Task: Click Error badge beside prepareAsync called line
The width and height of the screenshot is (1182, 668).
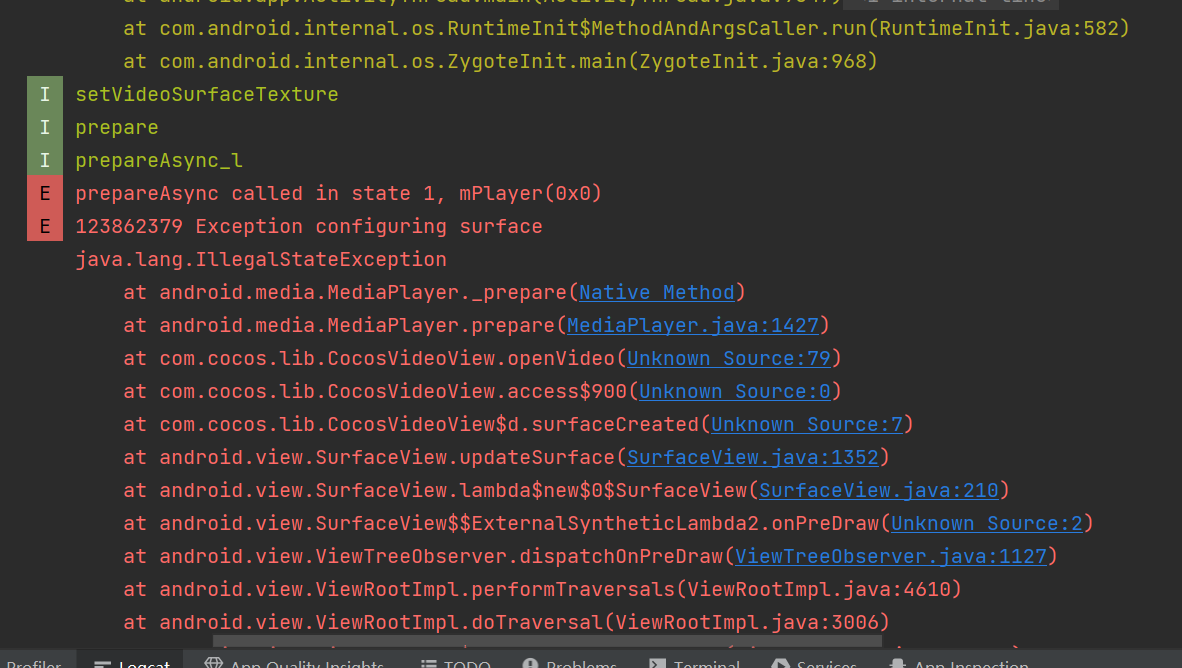Action: (45, 194)
